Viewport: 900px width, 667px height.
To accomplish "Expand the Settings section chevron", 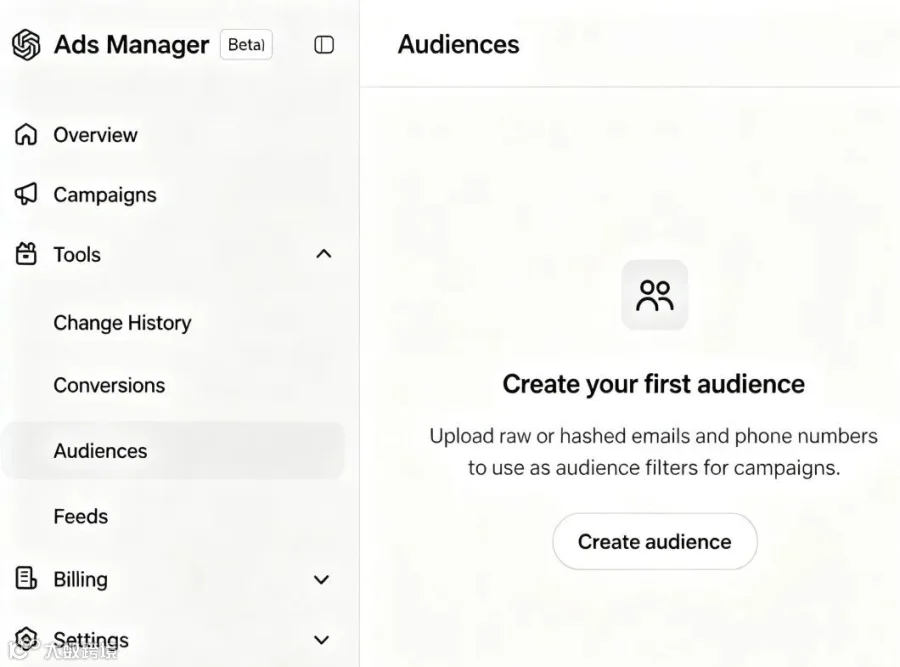I will tap(321, 639).
